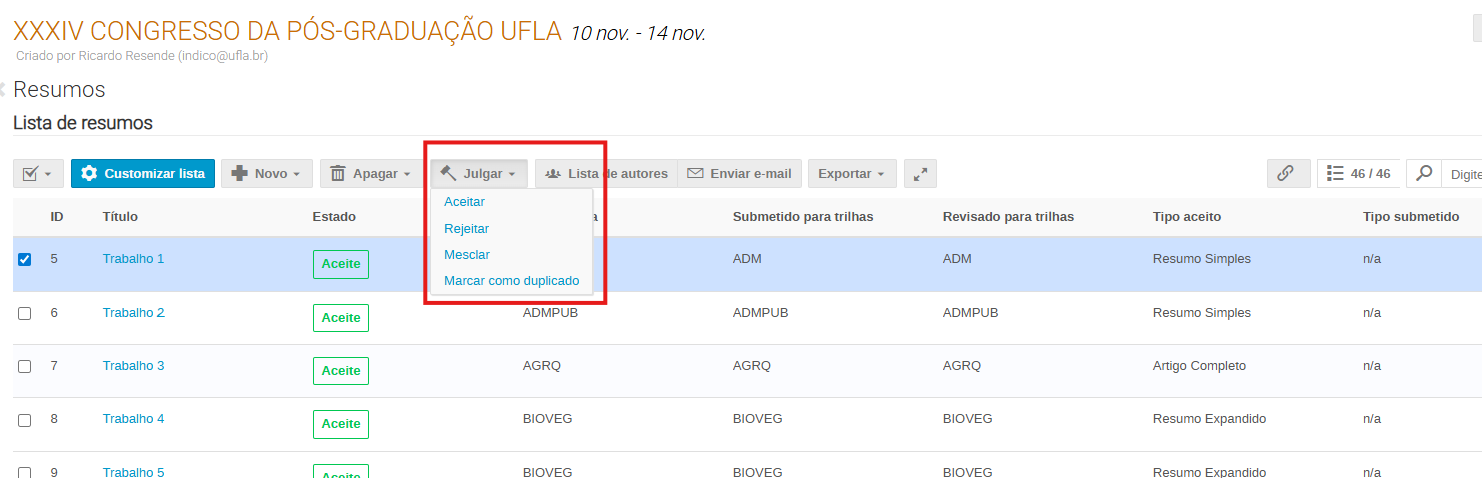Click the XXXIV CONGRESSO DA PÓS-GRADUAÇÃO UFLA title
1482x478 pixels.
tap(287, 30)
